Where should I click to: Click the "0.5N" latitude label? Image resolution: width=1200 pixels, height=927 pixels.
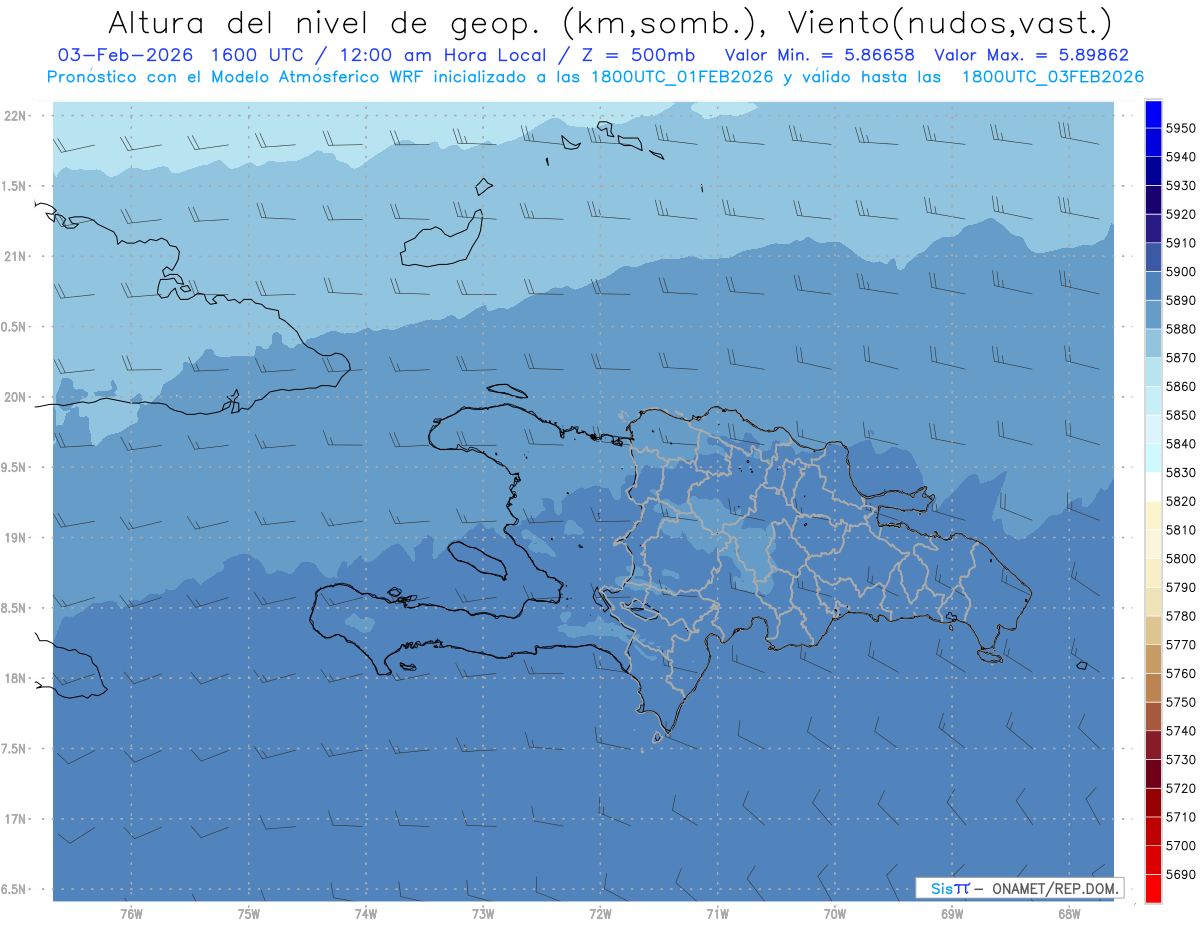point(14,327)
